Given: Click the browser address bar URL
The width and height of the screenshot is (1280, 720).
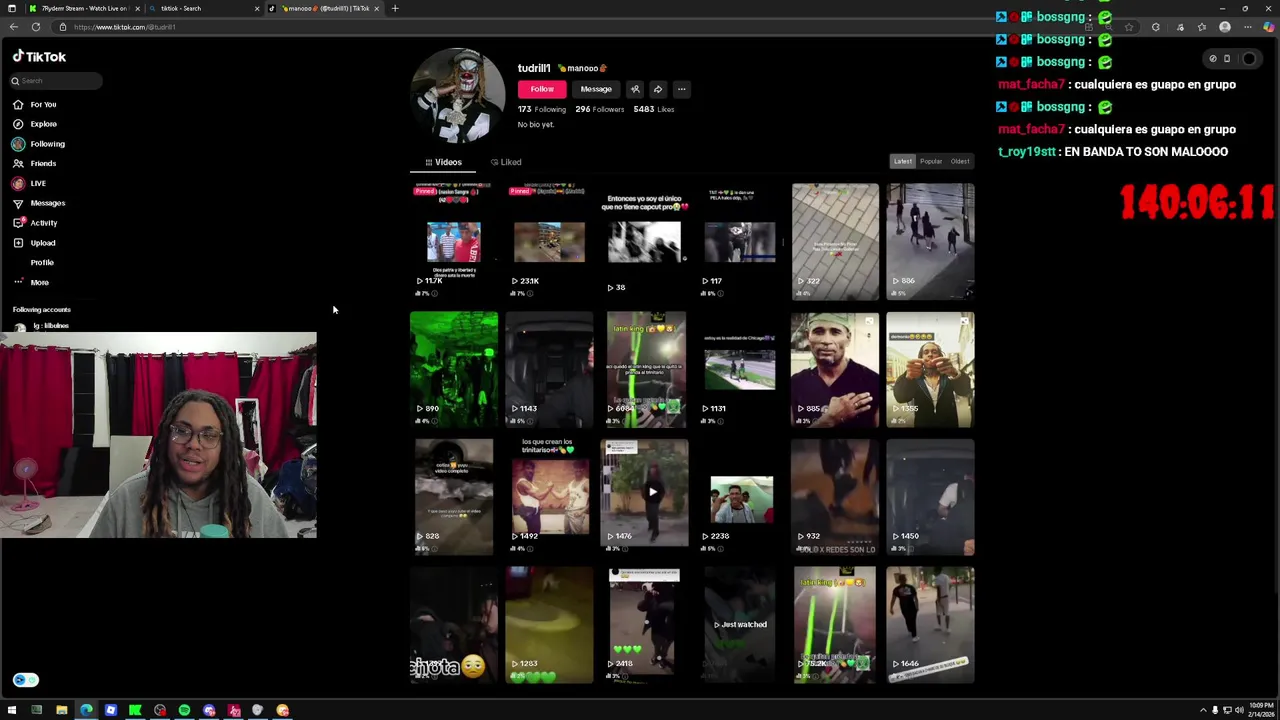Looking at the screenshot, I should coord(124,27).
